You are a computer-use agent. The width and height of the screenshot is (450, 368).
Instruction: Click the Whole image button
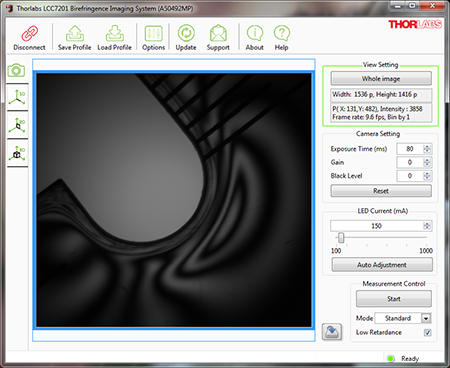tap(381, 79)
